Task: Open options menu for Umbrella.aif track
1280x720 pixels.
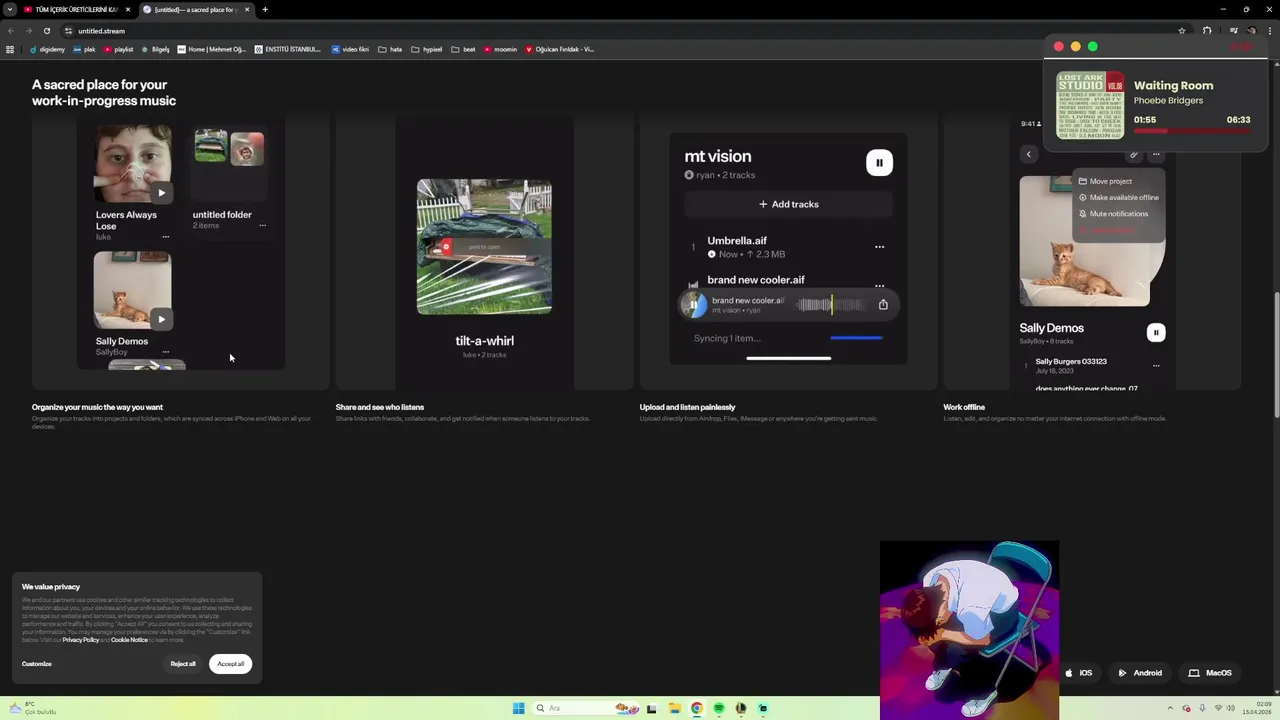Action: (879, 247)
